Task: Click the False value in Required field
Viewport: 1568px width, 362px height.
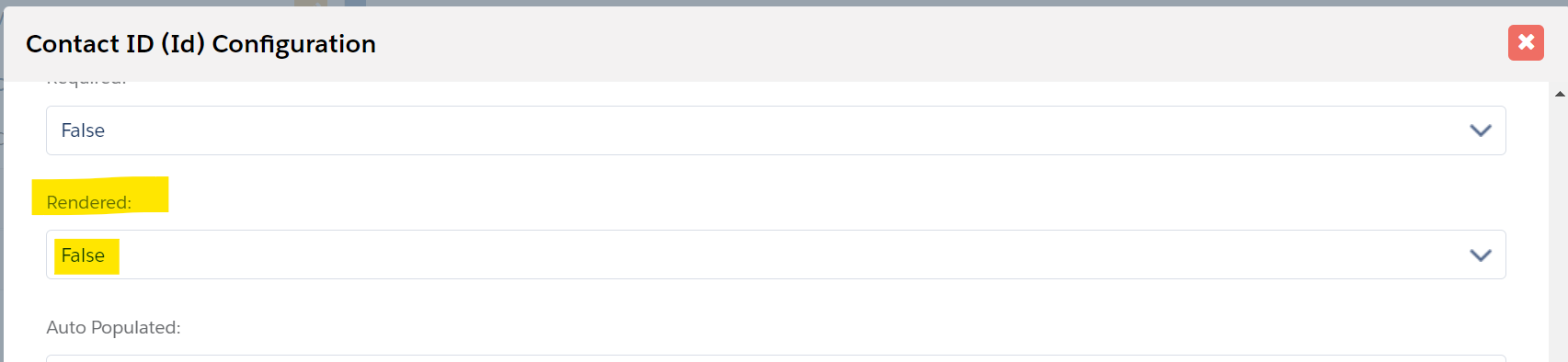Action: tap(83, 130)
